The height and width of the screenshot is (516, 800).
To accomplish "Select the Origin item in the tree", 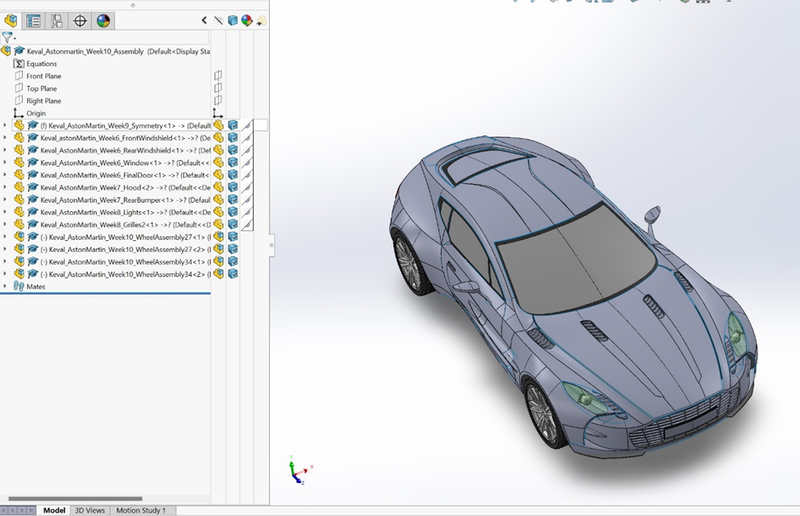I will point(36,113).
